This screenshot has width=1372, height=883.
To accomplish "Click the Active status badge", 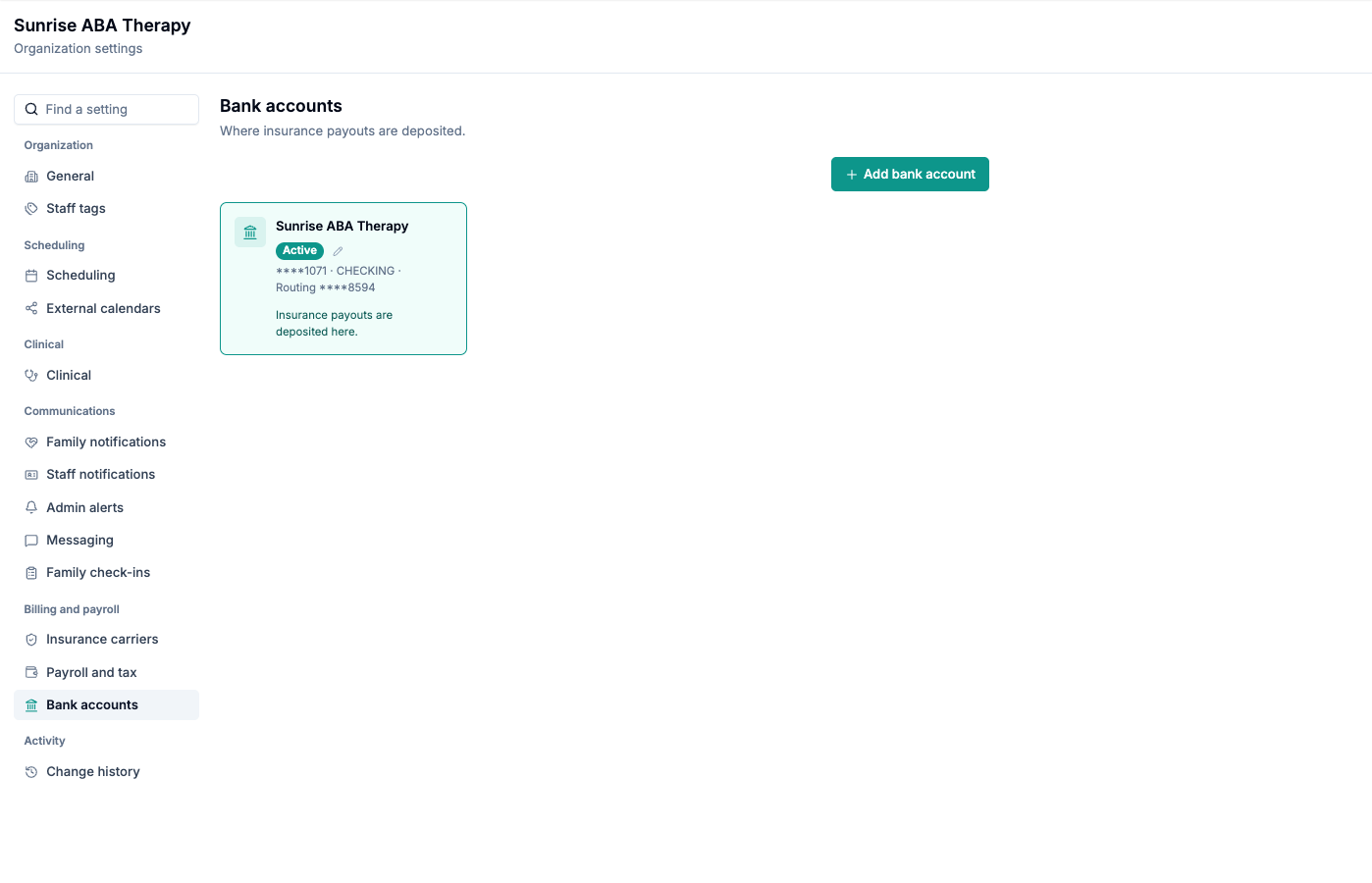I will pos(299,251).
